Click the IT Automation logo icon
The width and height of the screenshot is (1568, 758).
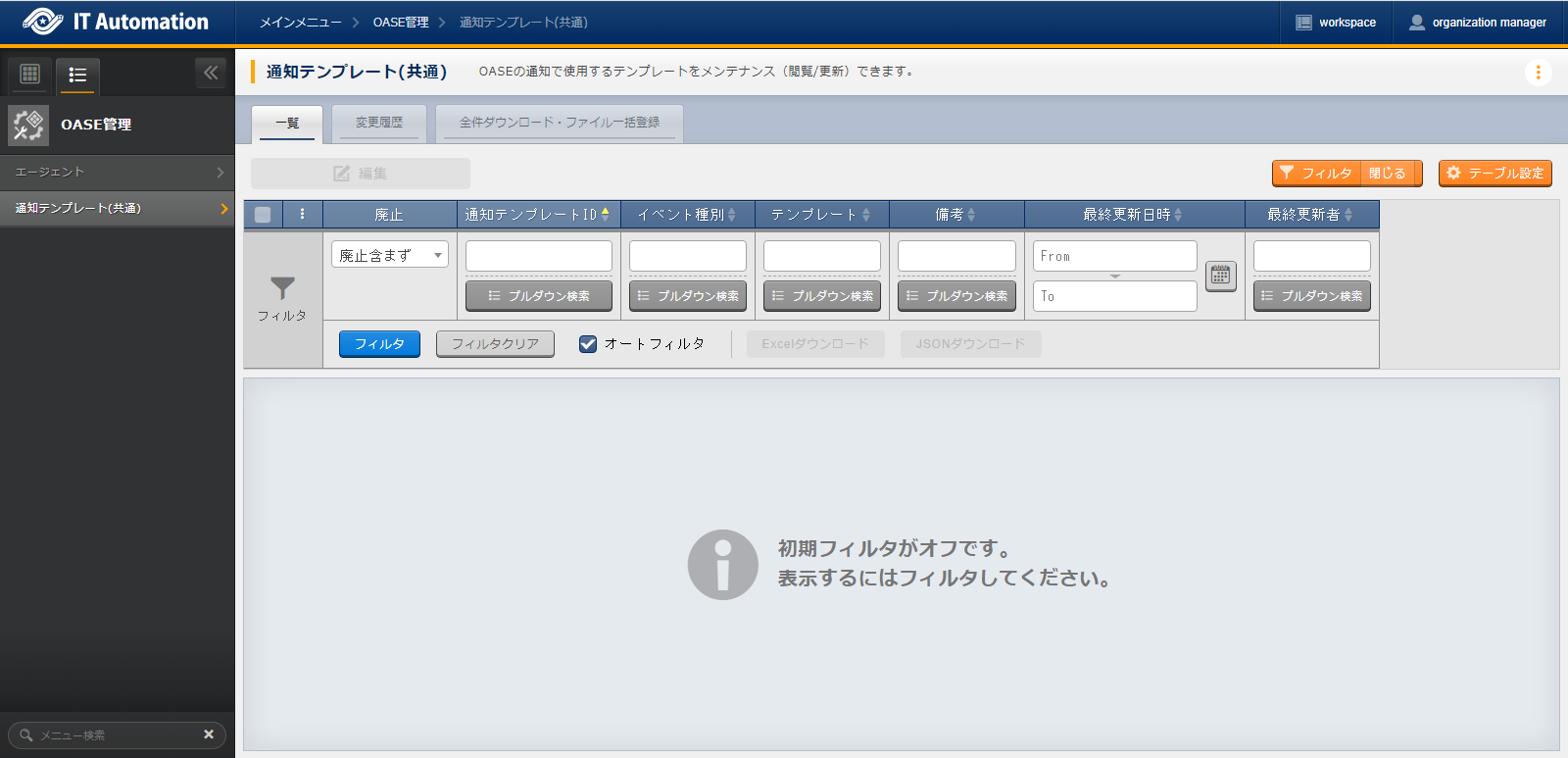point(42,22)
